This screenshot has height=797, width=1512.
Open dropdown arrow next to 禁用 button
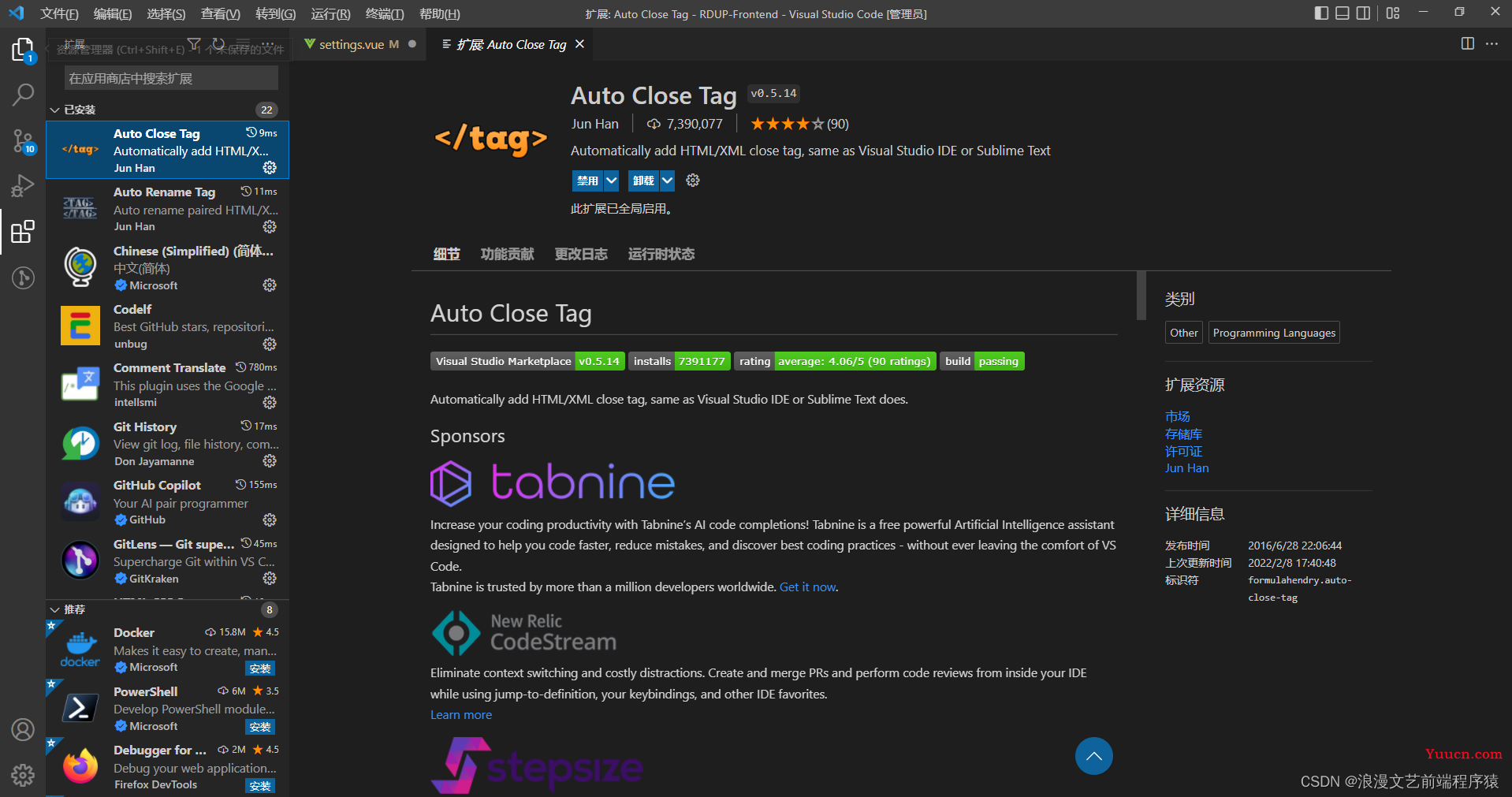611,181
